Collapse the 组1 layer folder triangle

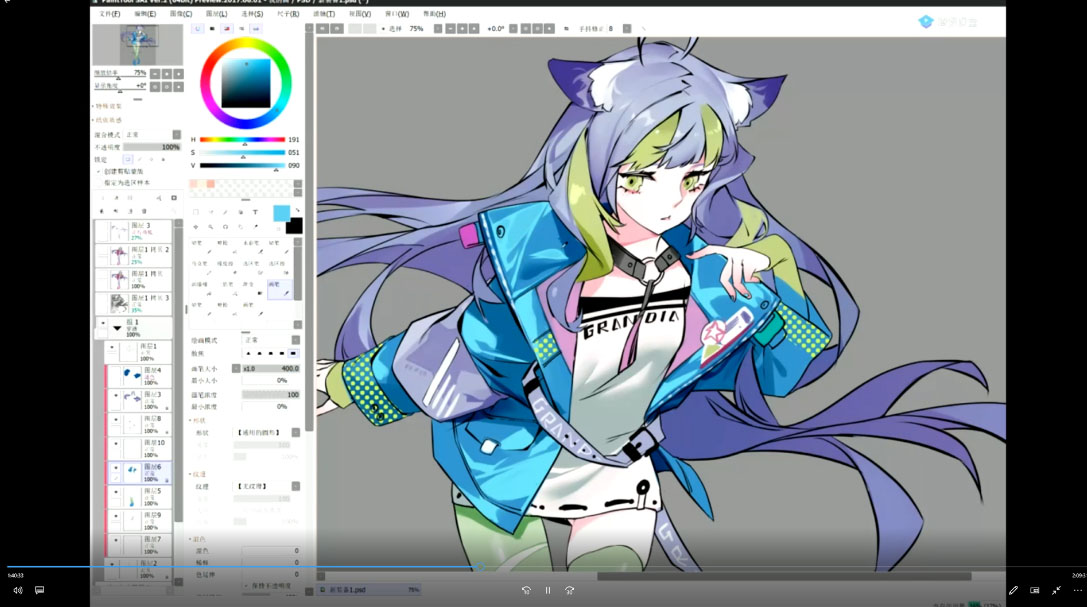tap(117, 328)
